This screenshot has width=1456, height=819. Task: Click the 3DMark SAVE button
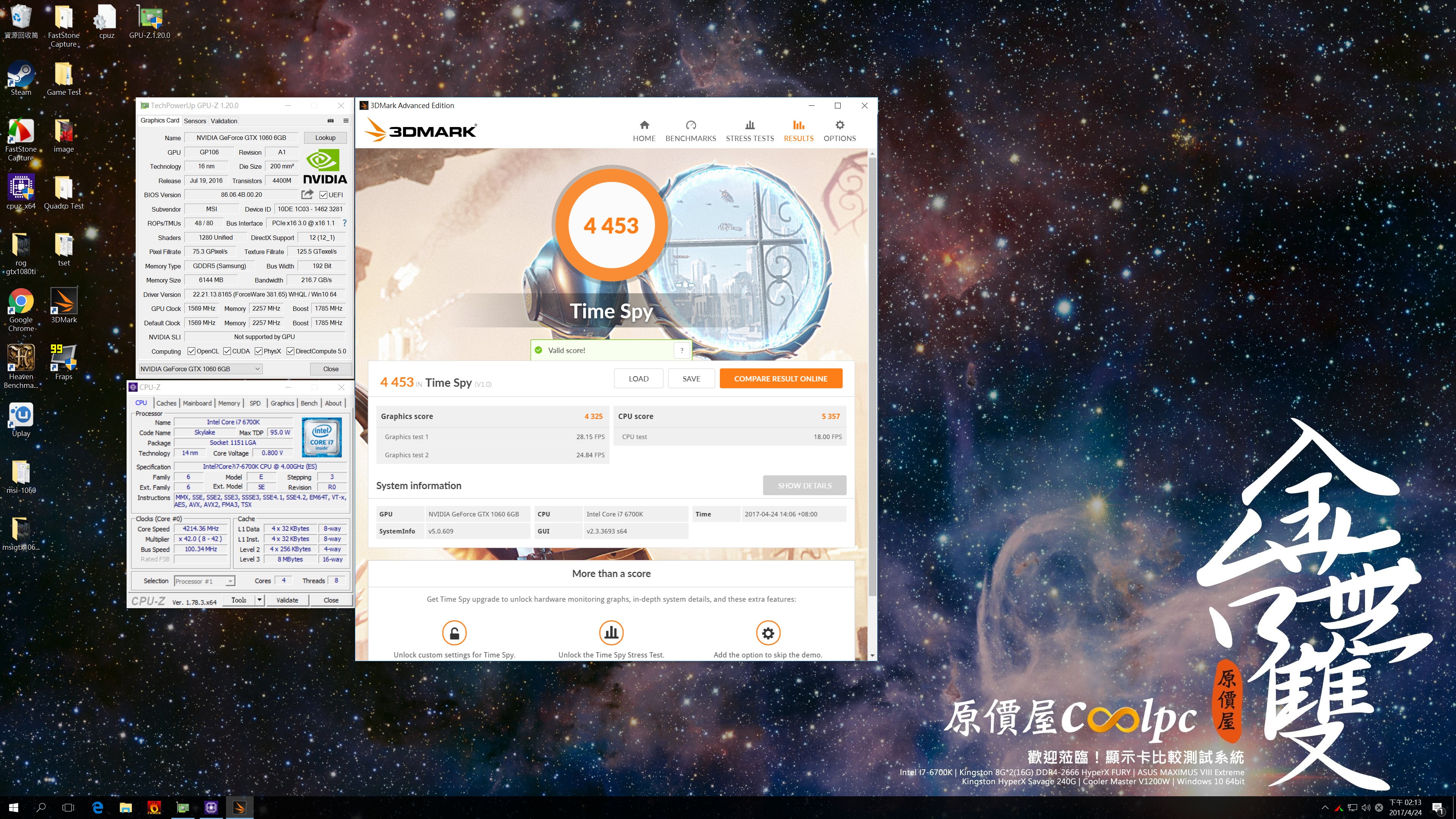pos(691,379)
